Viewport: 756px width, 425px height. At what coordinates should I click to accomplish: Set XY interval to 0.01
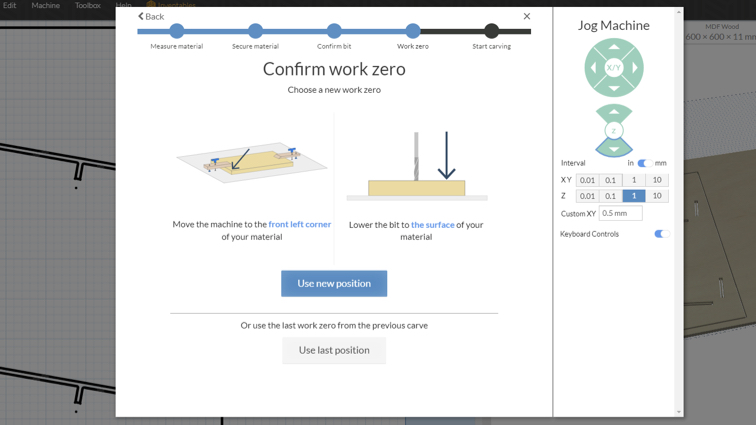(x=587, y=180)
